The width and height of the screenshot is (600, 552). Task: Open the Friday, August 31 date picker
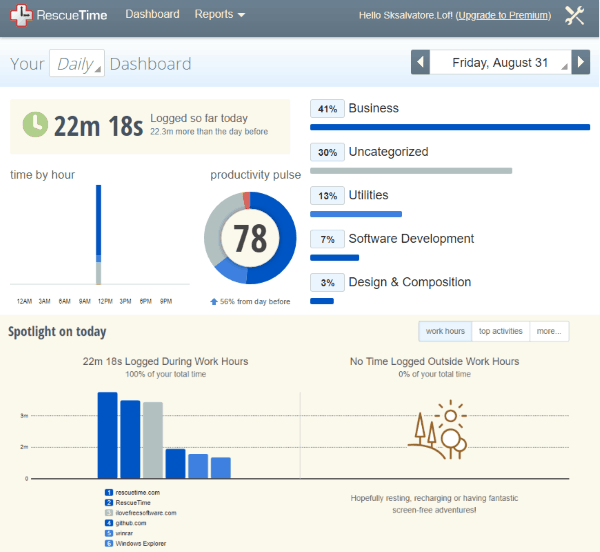pos(502,63)
